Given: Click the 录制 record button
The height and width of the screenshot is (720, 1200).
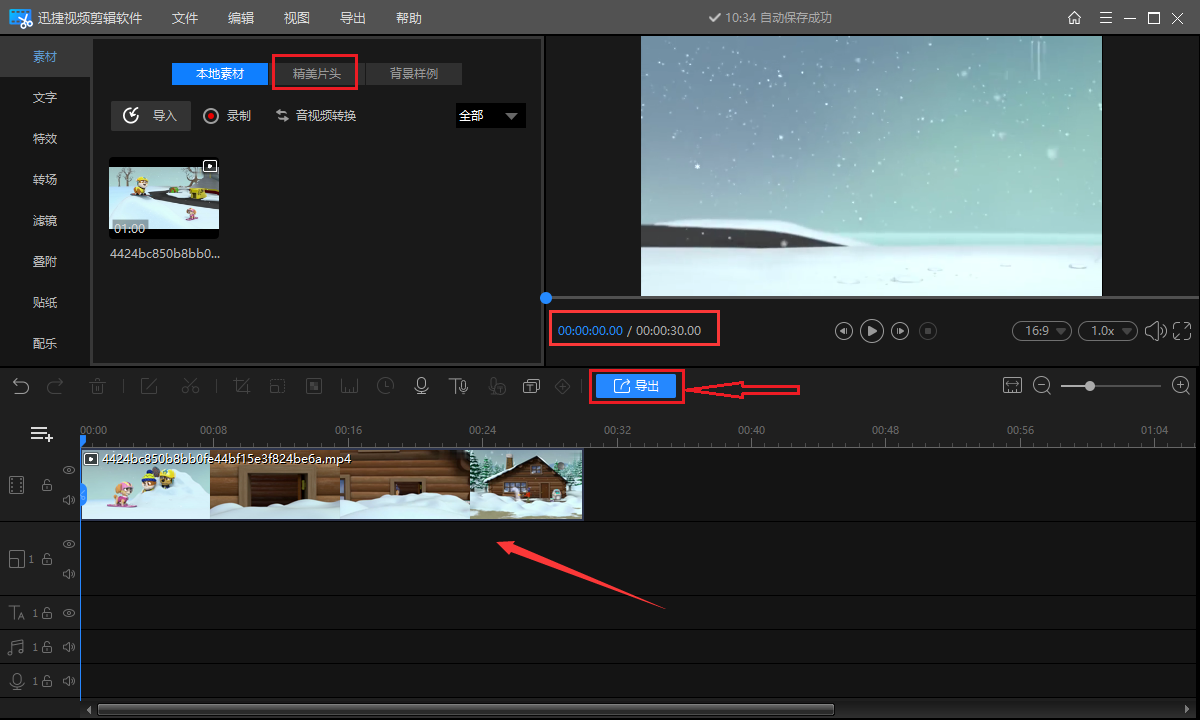Looking at the screenshot, I should 227,116.
